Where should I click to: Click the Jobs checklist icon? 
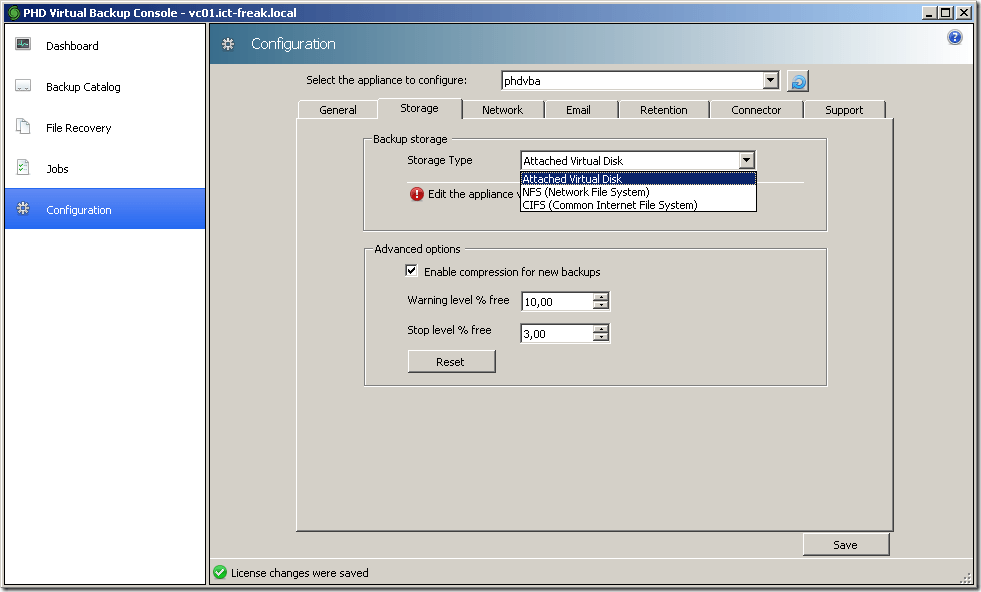coord(23,168)
